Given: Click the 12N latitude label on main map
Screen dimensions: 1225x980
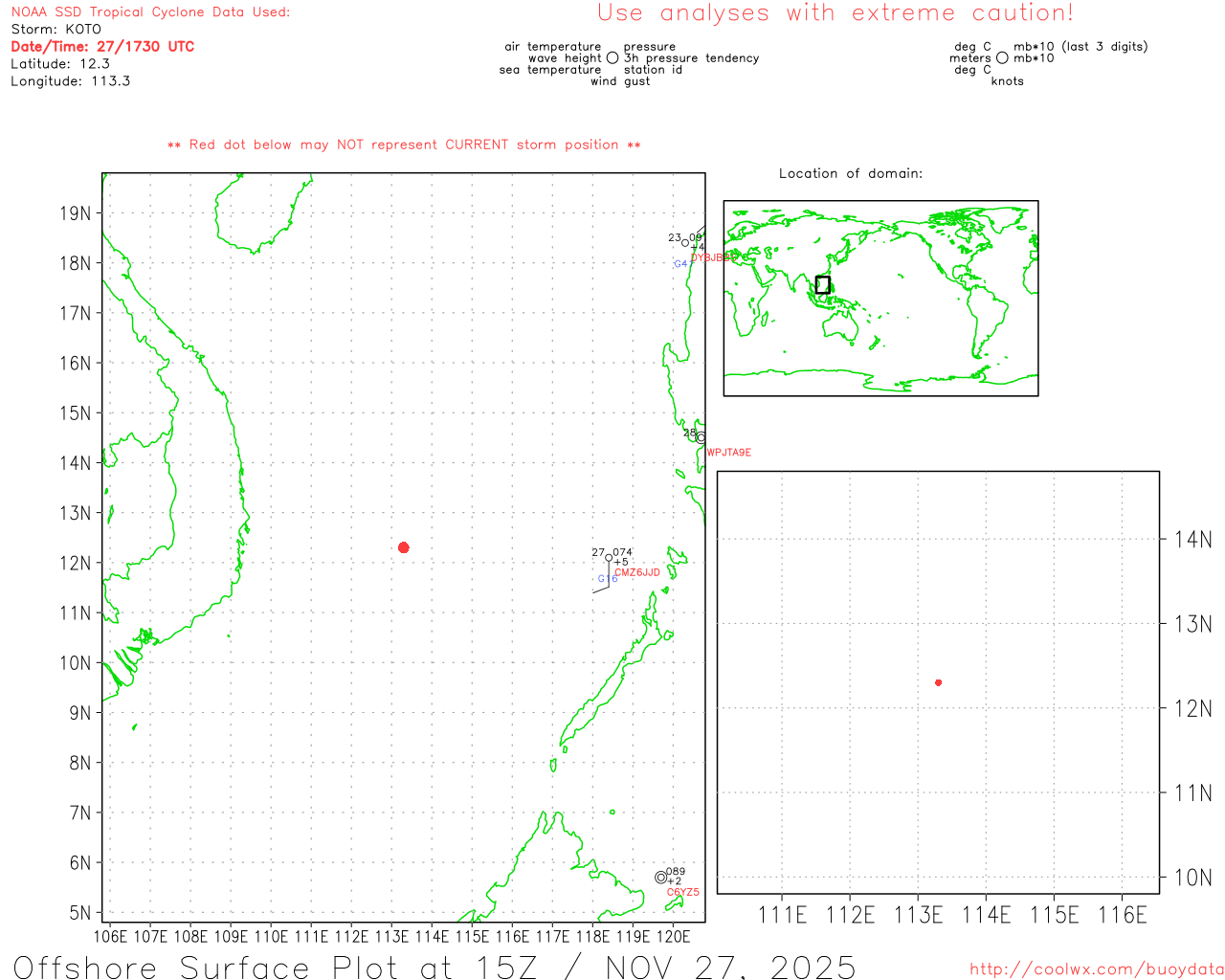Looking at the screenshot, I should click(76, 563).
